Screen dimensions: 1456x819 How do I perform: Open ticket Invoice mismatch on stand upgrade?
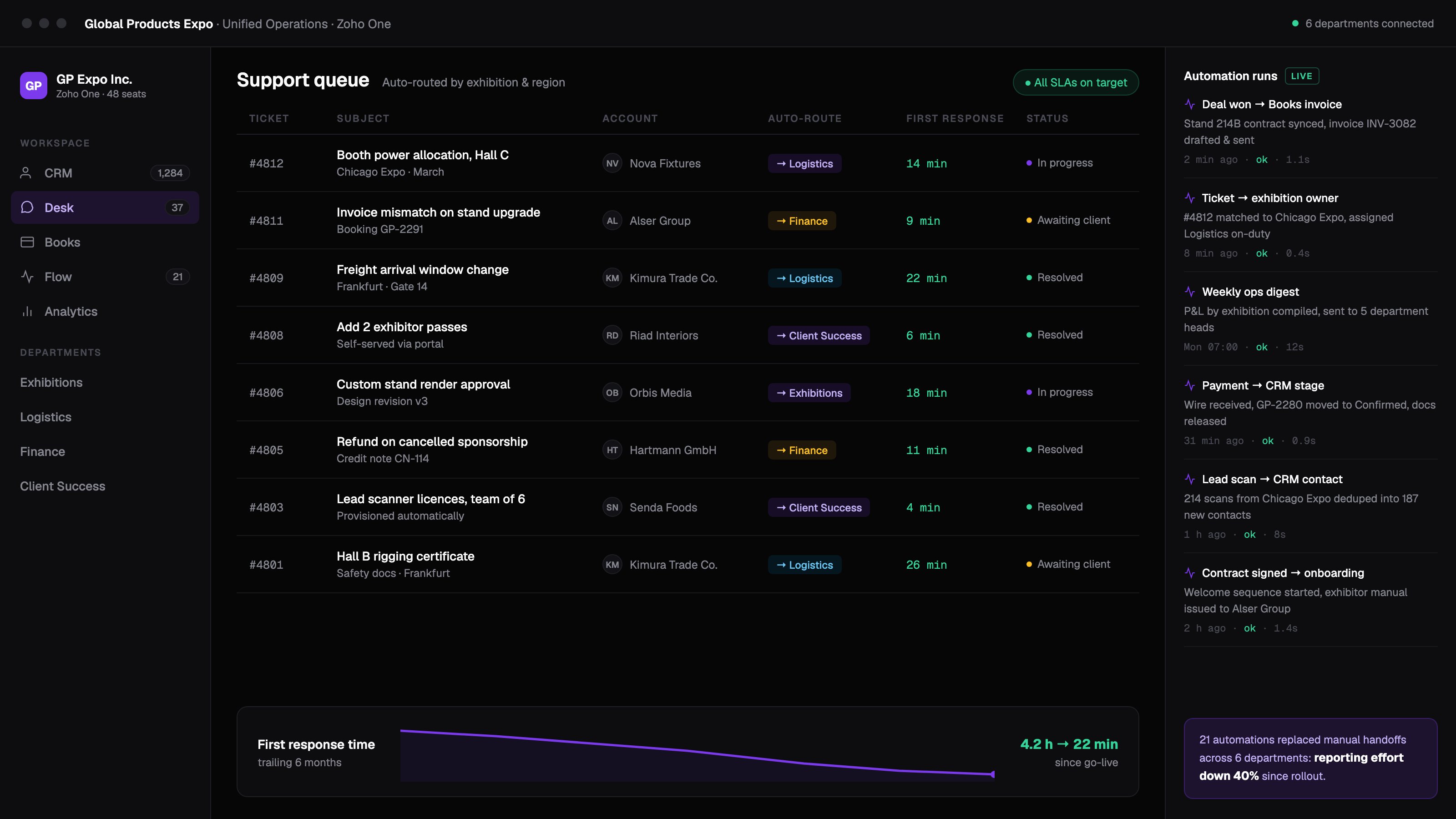688,220
